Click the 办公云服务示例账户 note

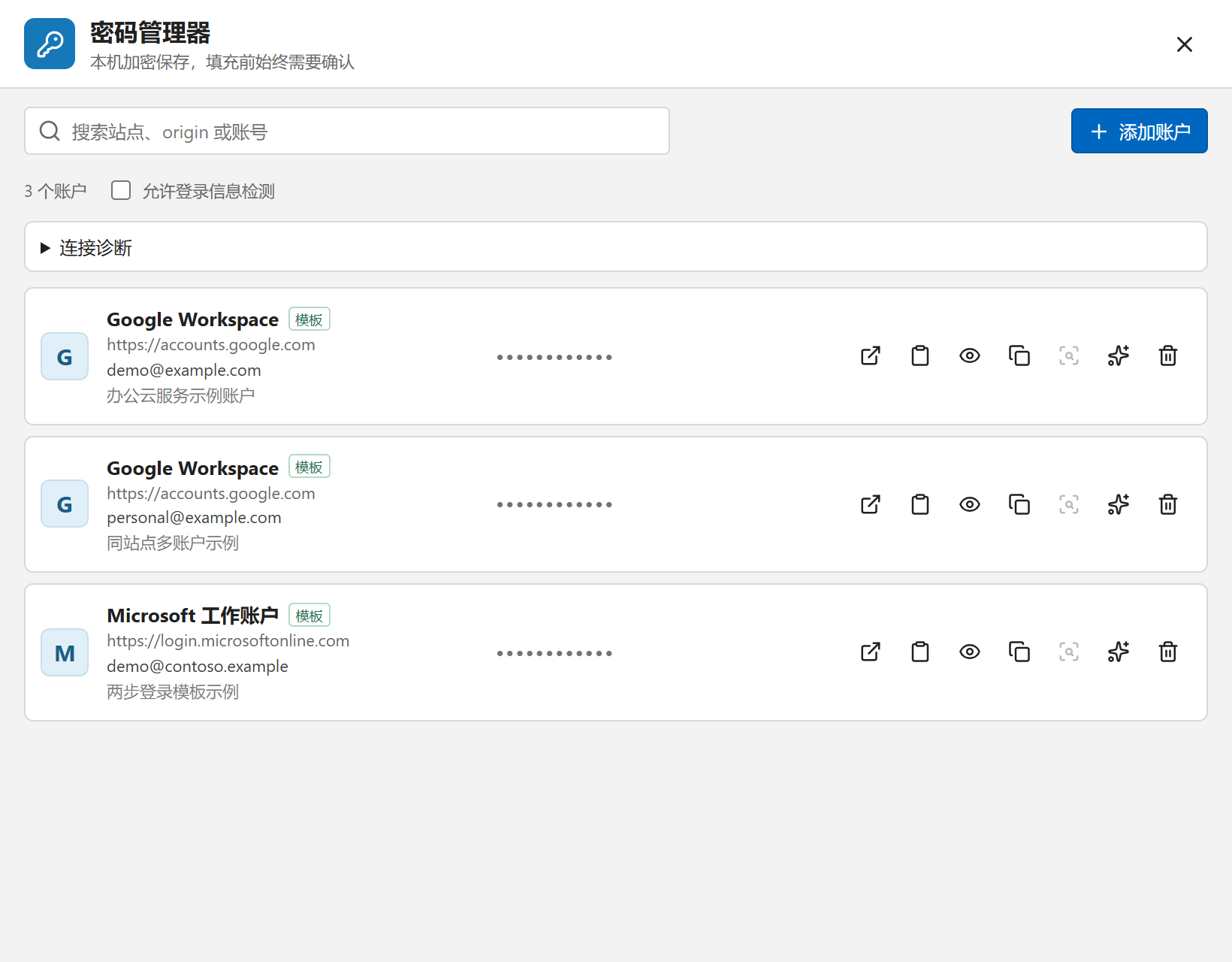tap(181, 395)
